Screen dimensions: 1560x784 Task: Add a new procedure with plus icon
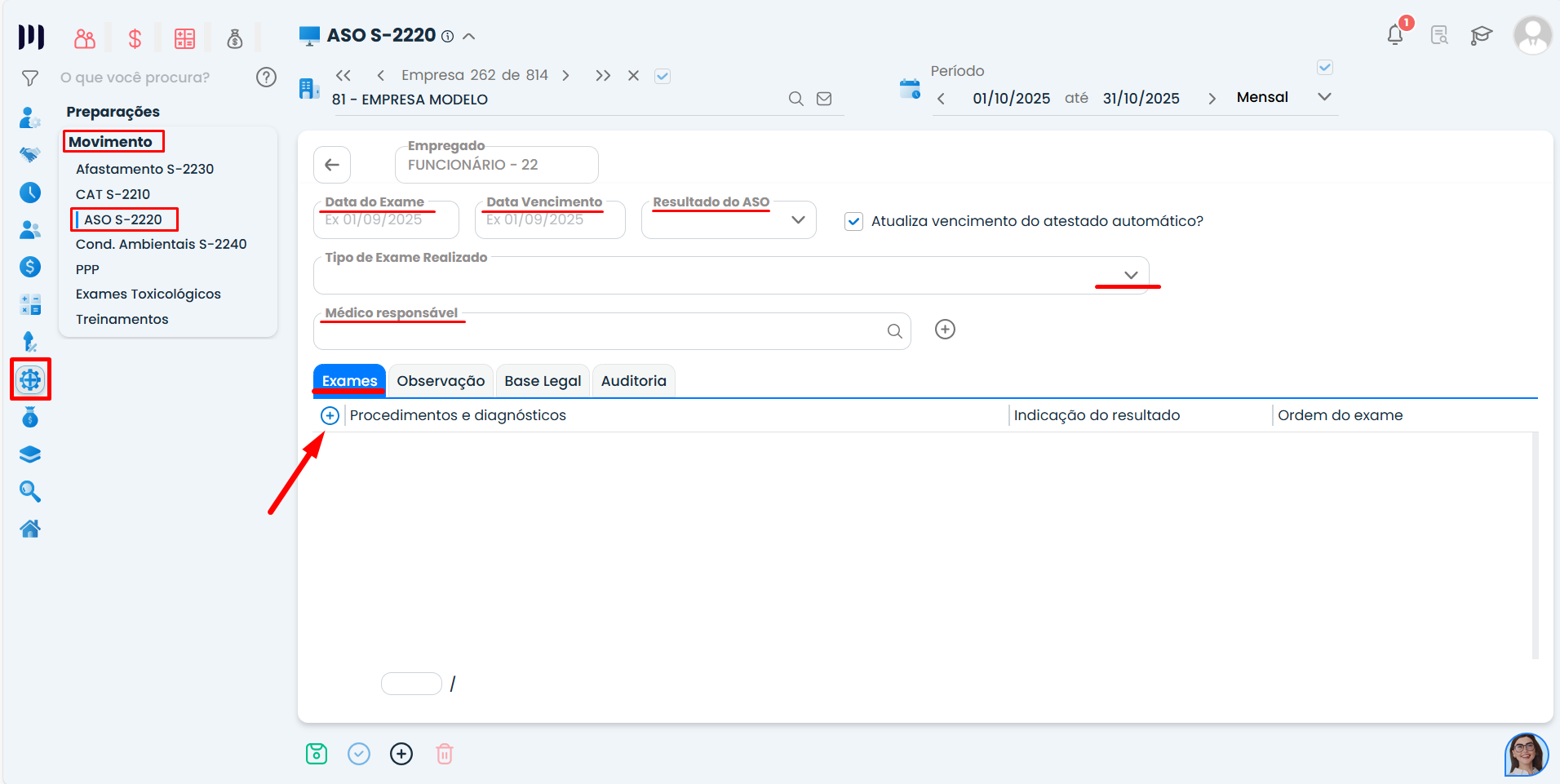click(330, 416)
